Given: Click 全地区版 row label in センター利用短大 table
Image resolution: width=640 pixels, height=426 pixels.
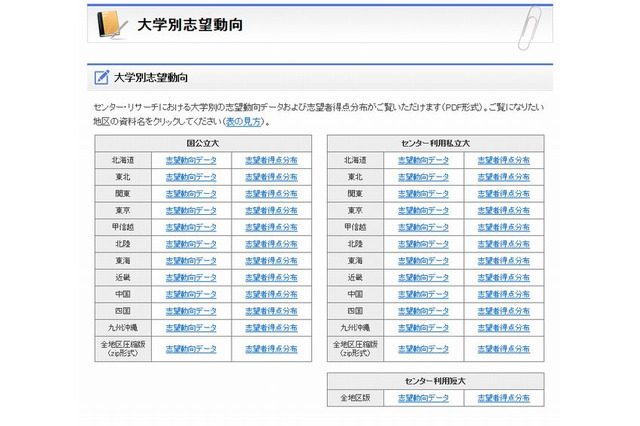Looking at the screenshot, I should pyautogui.click(x=355, y=398).
